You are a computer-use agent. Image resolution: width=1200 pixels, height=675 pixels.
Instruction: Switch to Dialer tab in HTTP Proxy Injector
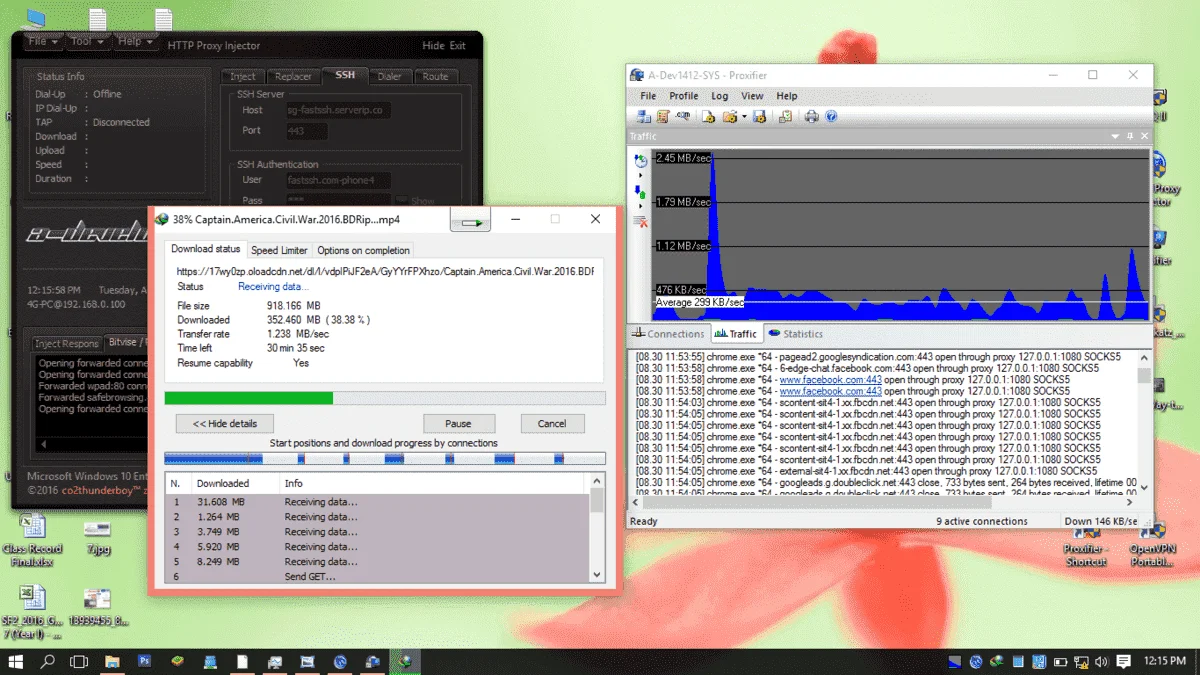pyautogui.click(x=390, y=76)
